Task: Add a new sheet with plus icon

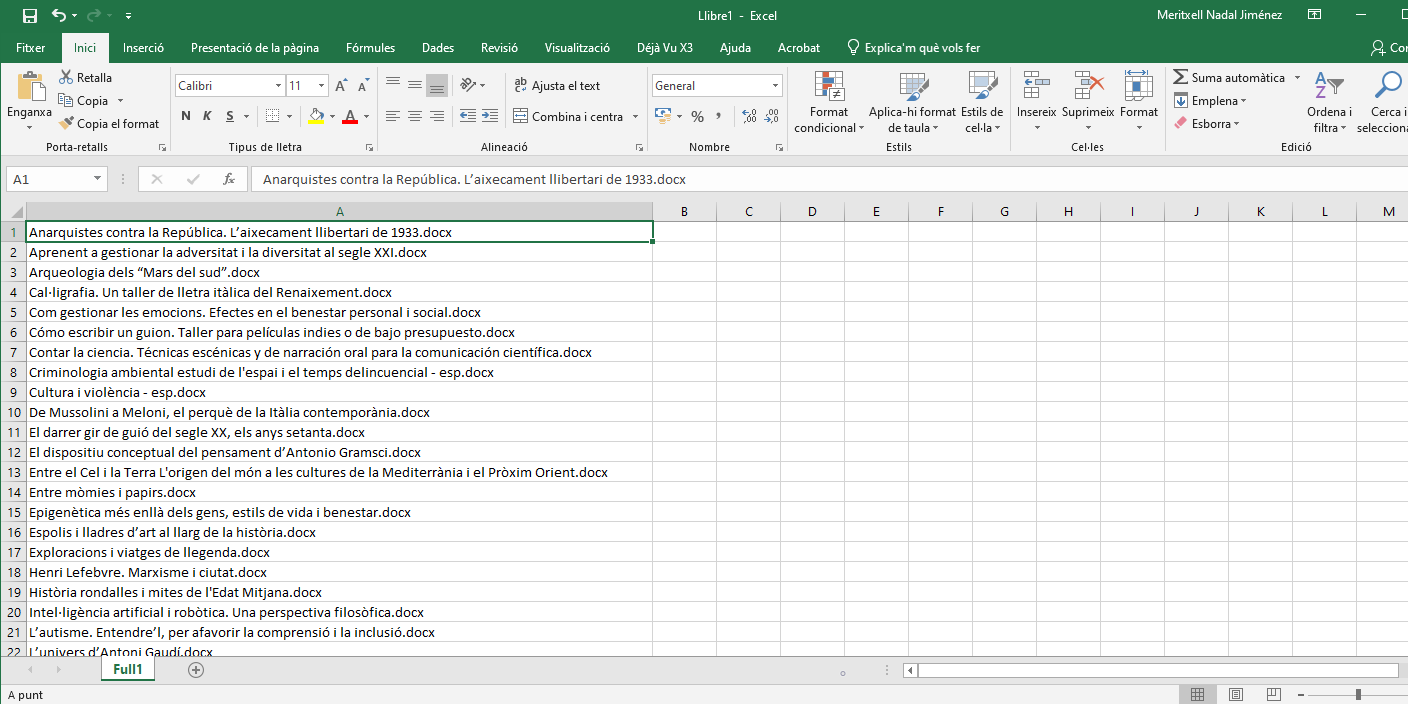Action: [x=196, y=670]
